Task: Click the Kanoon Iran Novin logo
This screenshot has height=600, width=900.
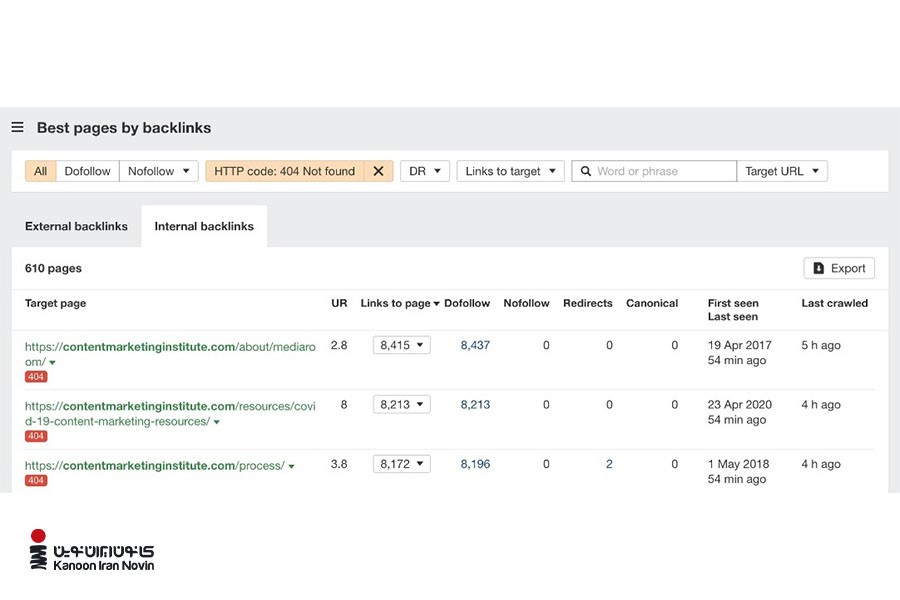Action: tap(92, 551)
